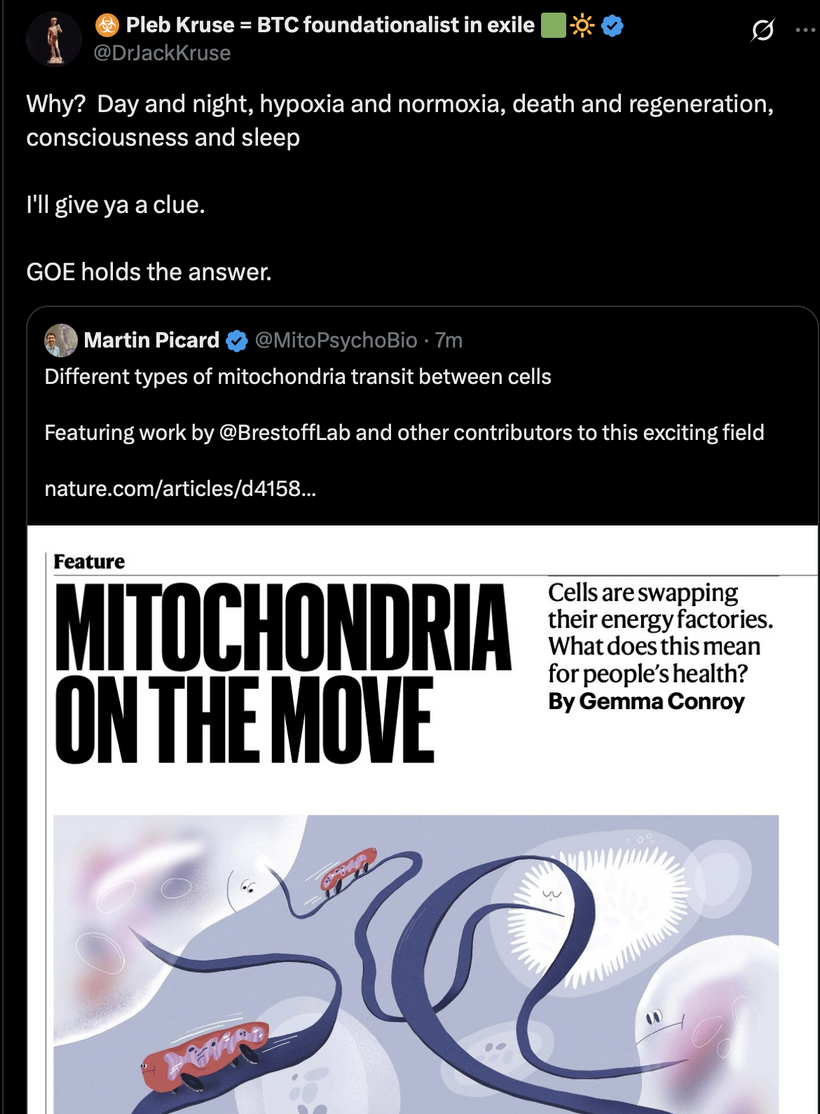Open Martin Picard display name
This screenshot has height=1114, width=820.
151,340
